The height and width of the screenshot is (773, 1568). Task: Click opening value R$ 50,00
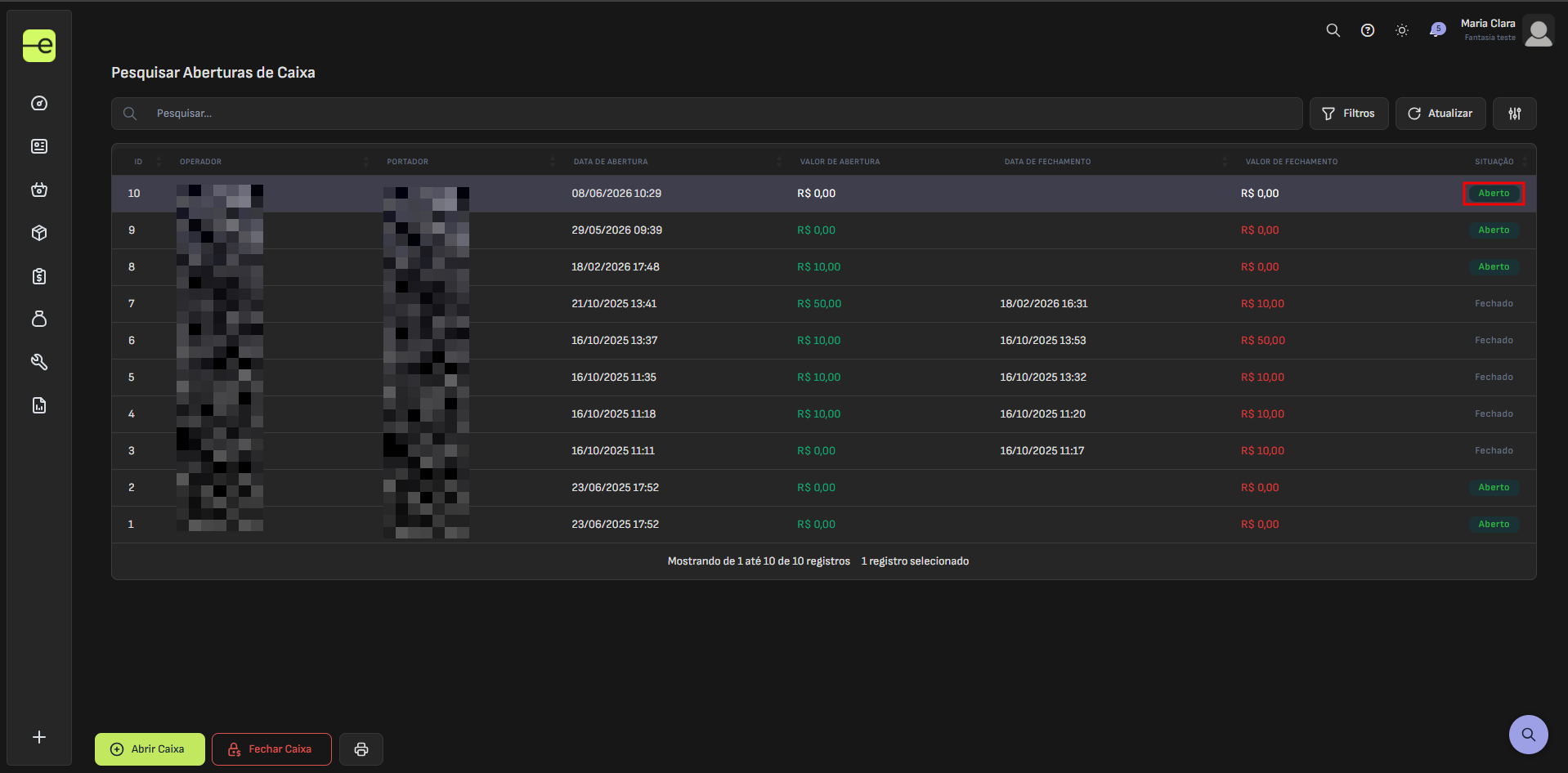(819, 304)
